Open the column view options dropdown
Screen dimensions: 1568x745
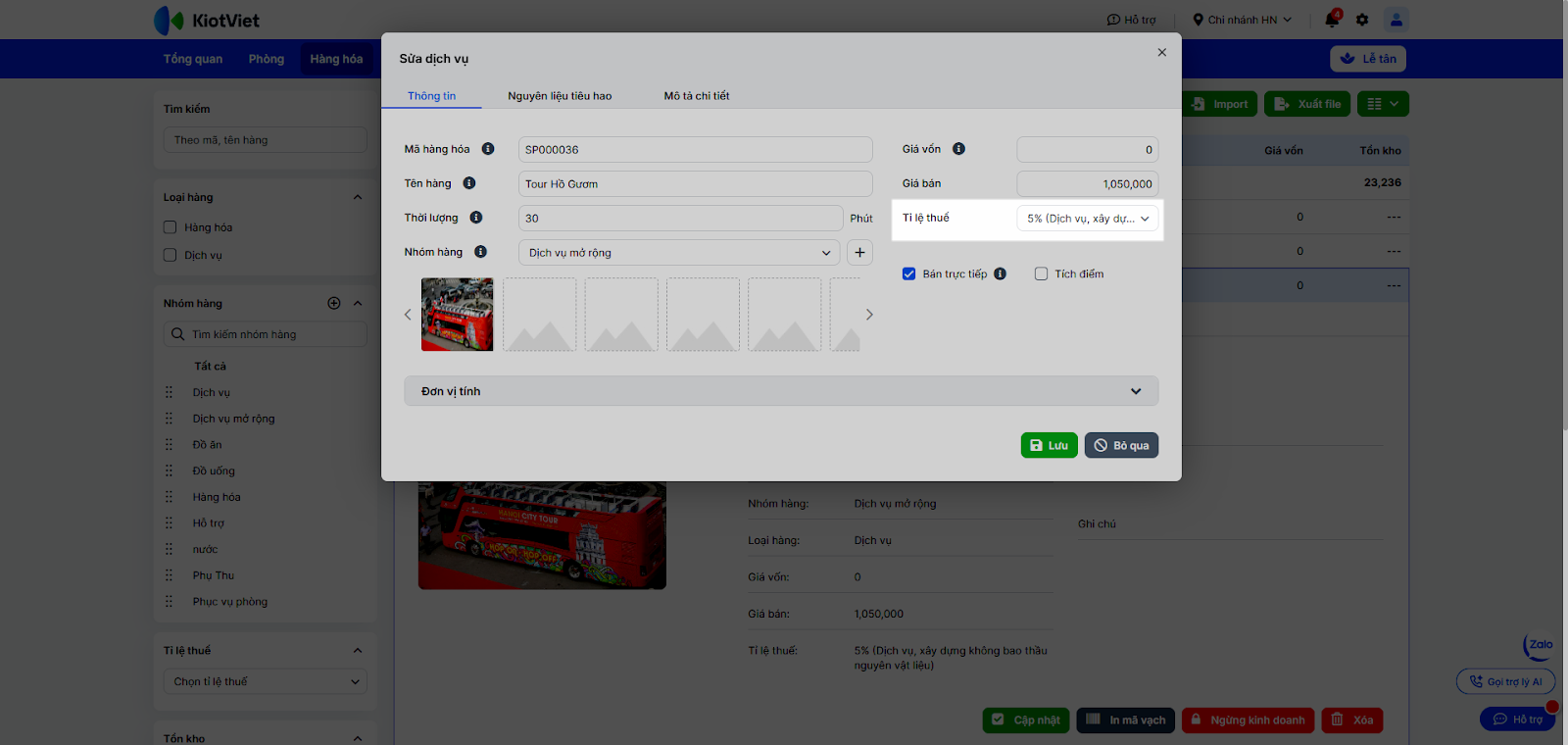[x=1384, y=104]
